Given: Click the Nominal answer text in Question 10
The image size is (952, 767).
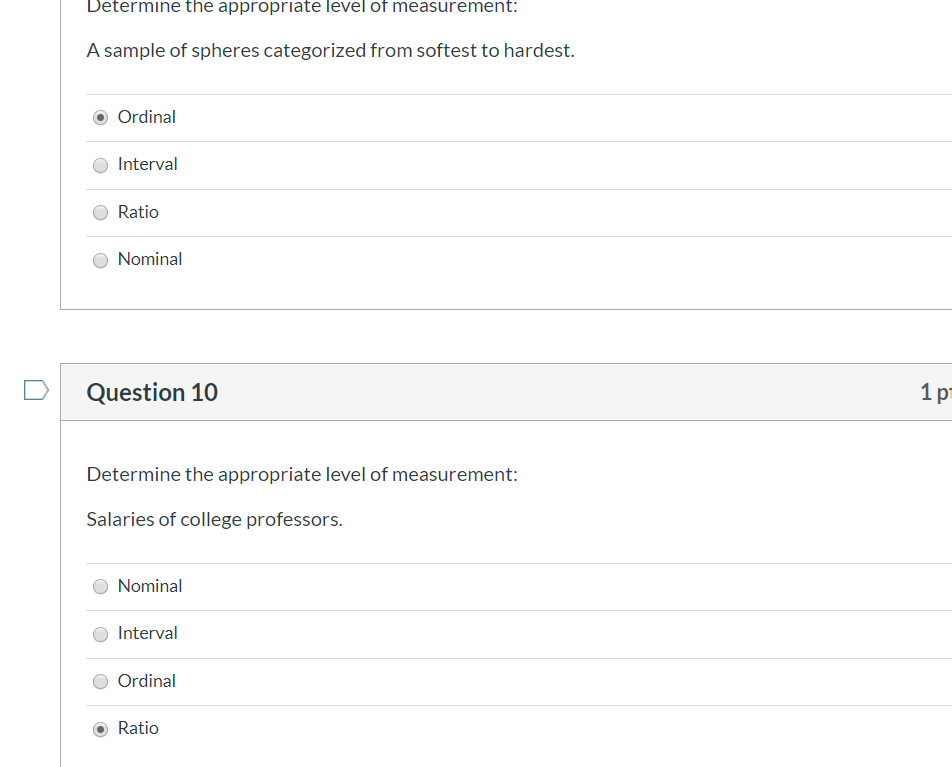Looking at the screenshot, I should point(149,586).
